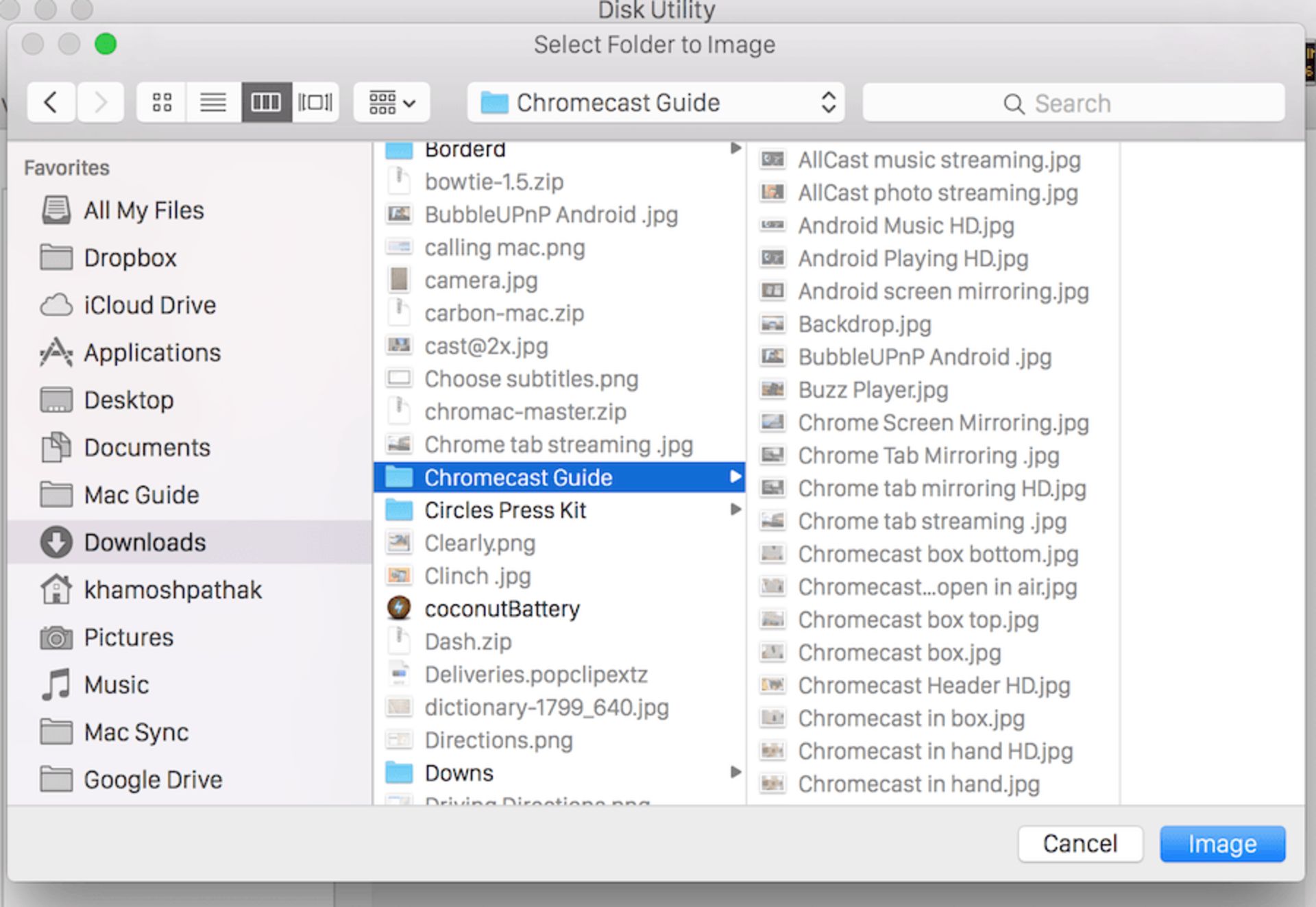Select the Chromecast Guide folder row
This screenshot has width=1316, height=907.
pyautogui.click(x=559, y=477)
